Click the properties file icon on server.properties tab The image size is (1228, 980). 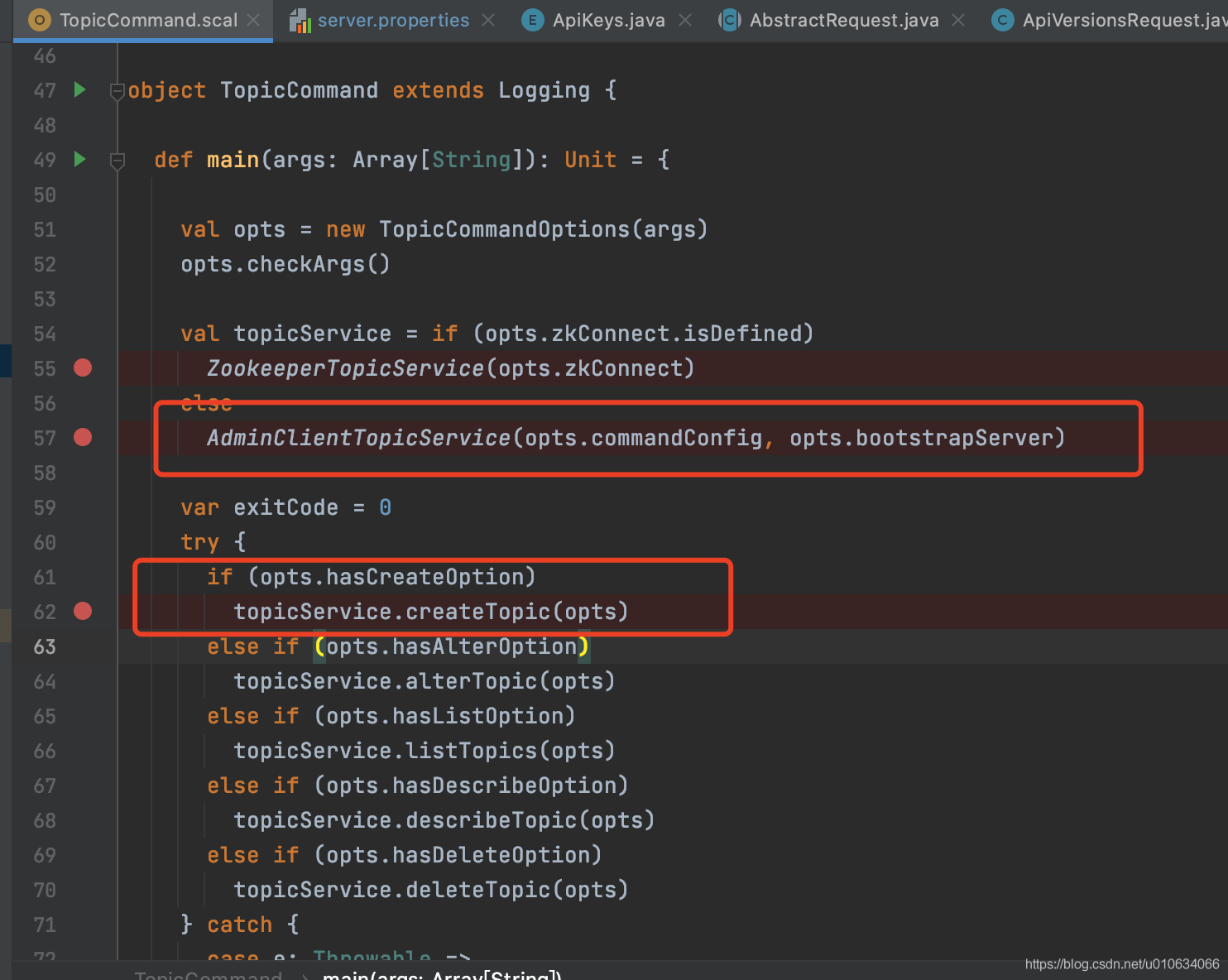click(x=300, y=21)
